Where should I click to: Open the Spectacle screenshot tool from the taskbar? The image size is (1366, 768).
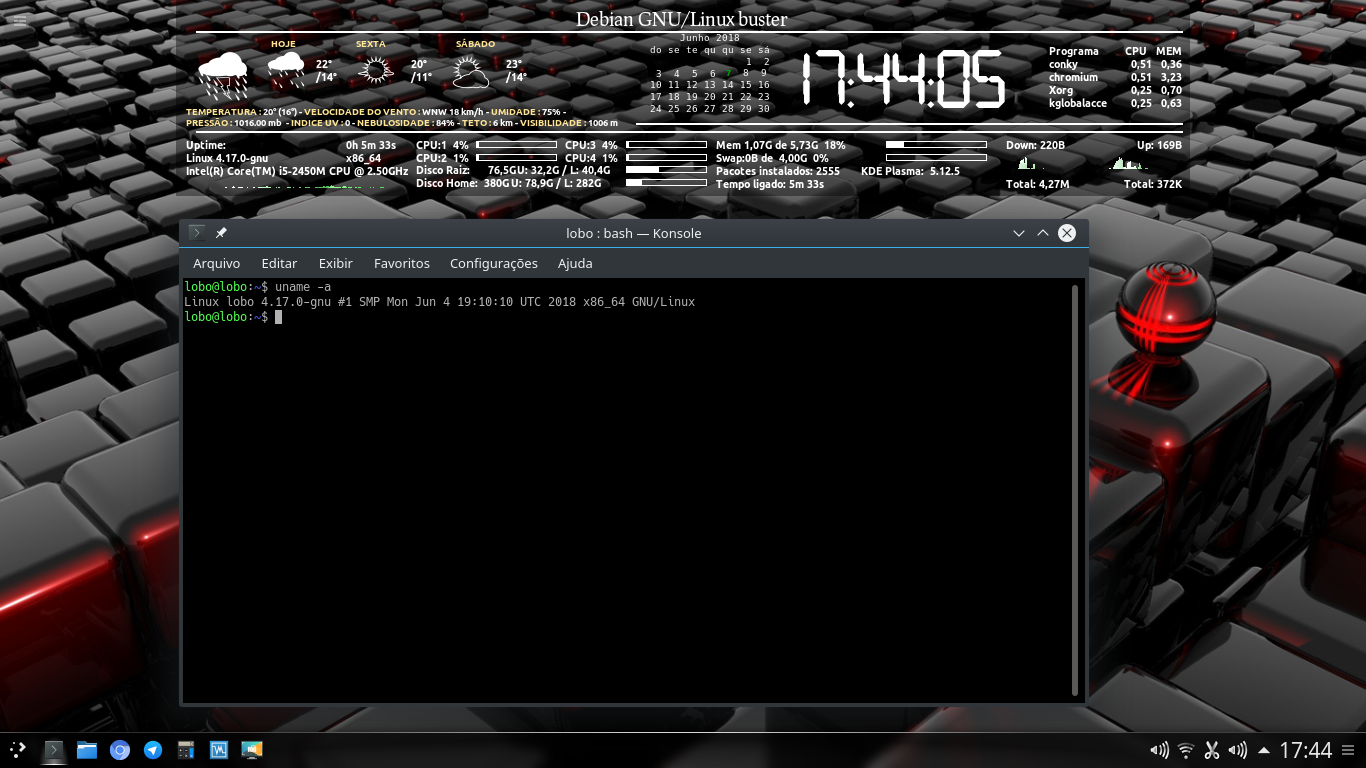click(x=253, y=750)
